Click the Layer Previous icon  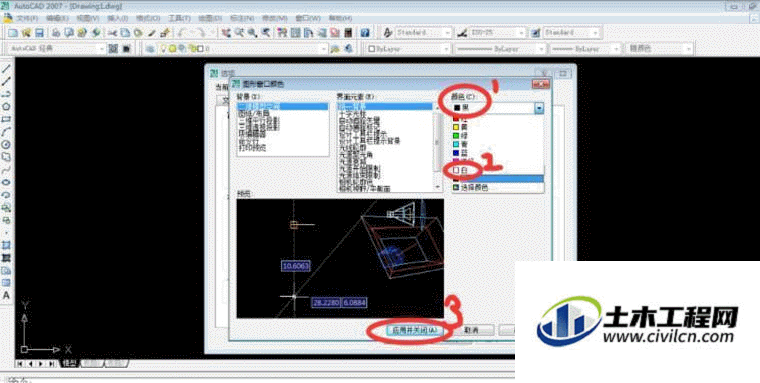click(x=348, y=48)
